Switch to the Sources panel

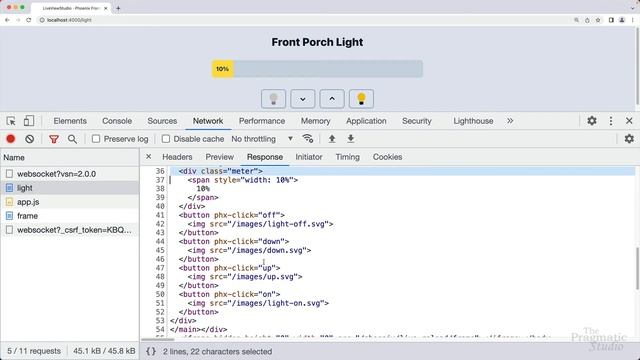tap(162, 121)
